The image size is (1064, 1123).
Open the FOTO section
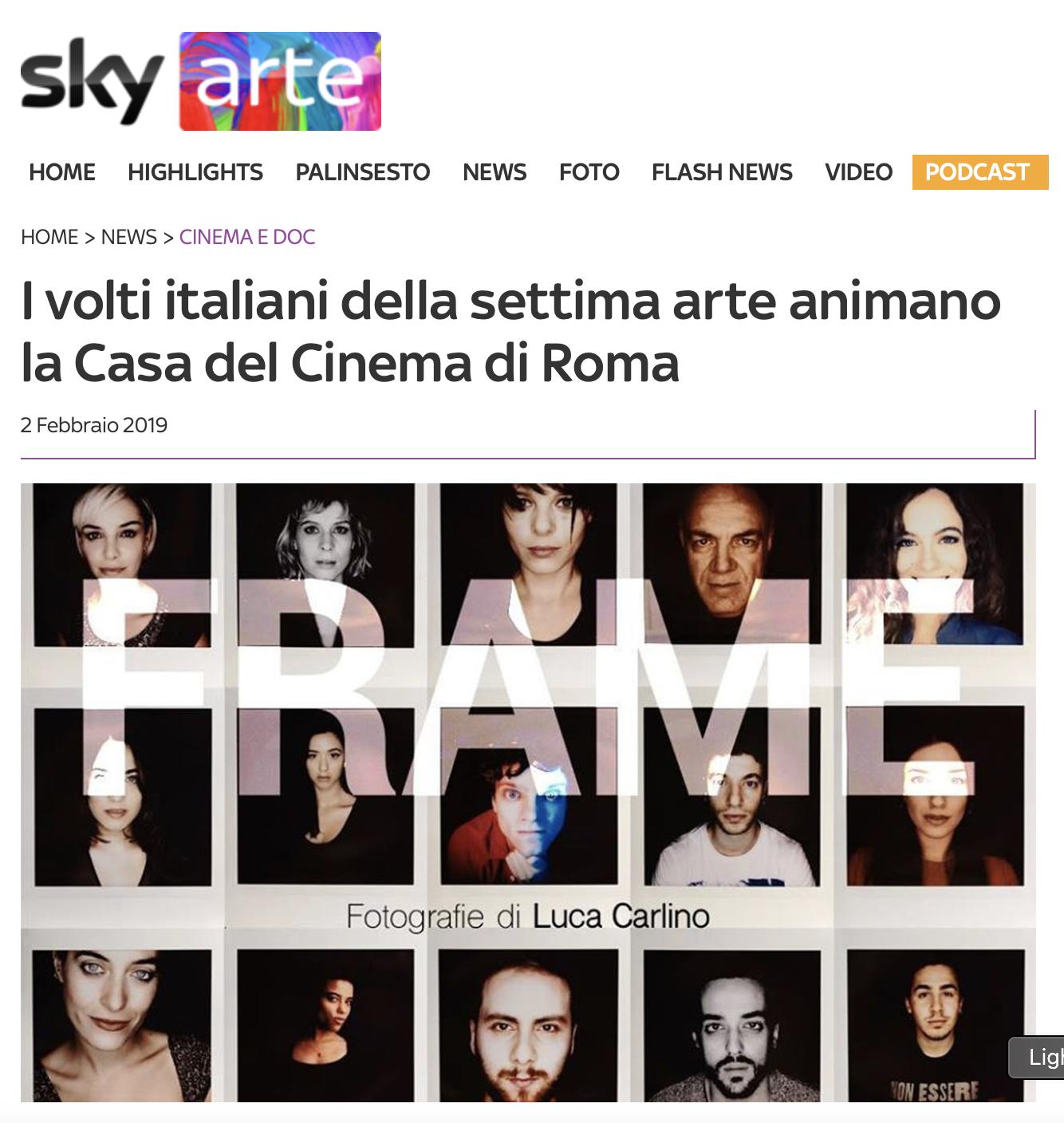(589, 172)
